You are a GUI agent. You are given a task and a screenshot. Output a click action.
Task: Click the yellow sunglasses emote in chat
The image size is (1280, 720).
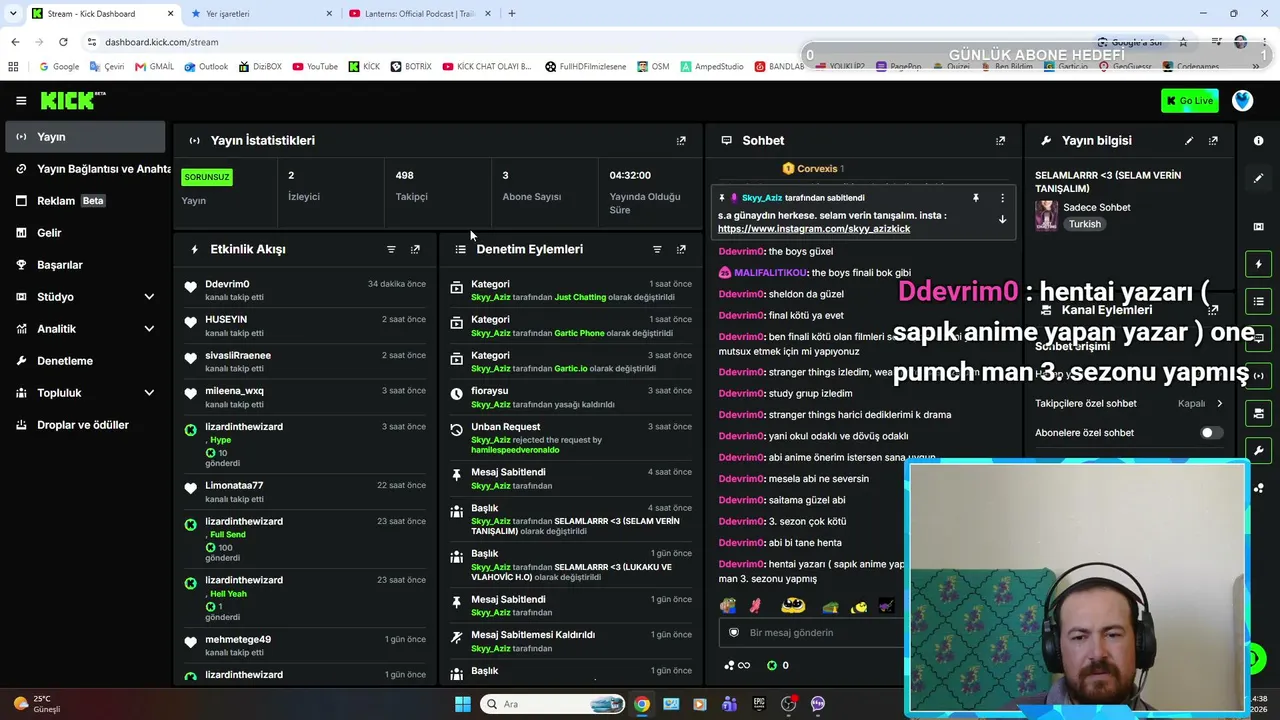click(793, 605)
